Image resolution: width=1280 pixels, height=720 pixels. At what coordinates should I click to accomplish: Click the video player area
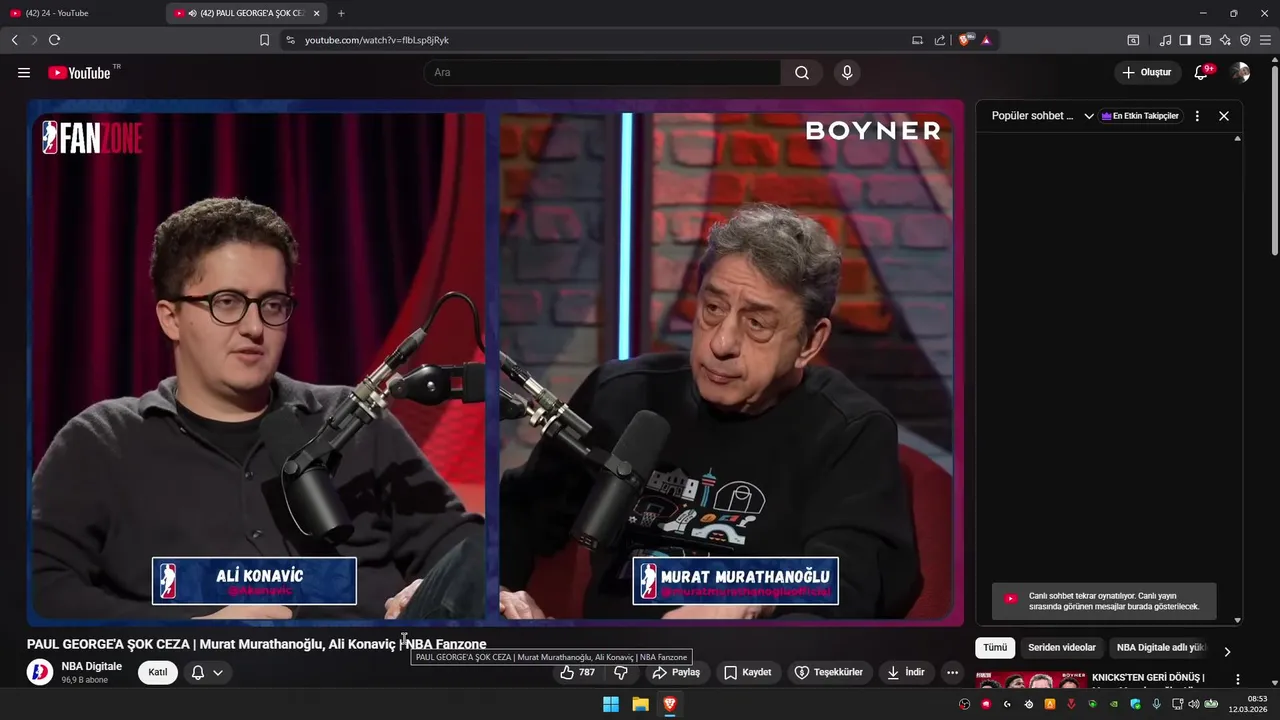(495, 362)
